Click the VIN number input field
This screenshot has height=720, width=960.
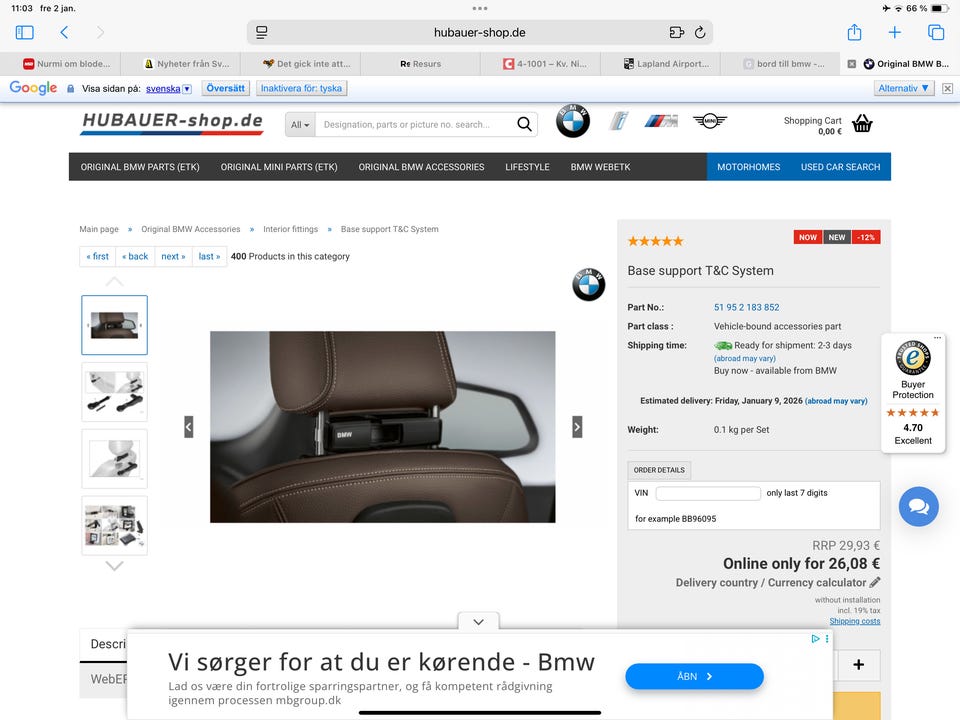coord(708,492)
